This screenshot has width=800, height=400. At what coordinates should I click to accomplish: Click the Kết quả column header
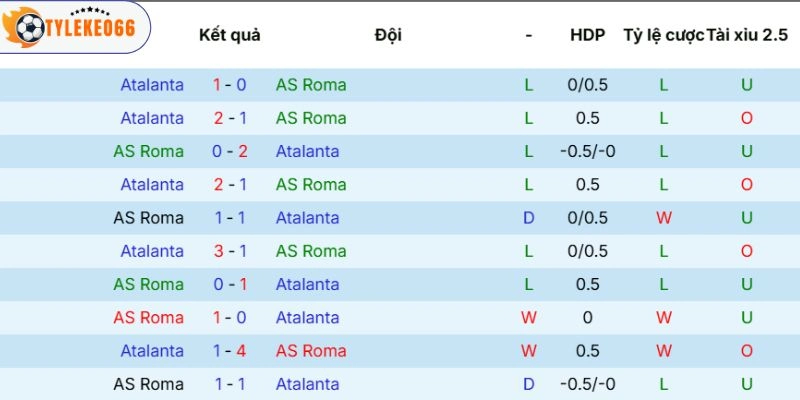[x=230, y=35]
